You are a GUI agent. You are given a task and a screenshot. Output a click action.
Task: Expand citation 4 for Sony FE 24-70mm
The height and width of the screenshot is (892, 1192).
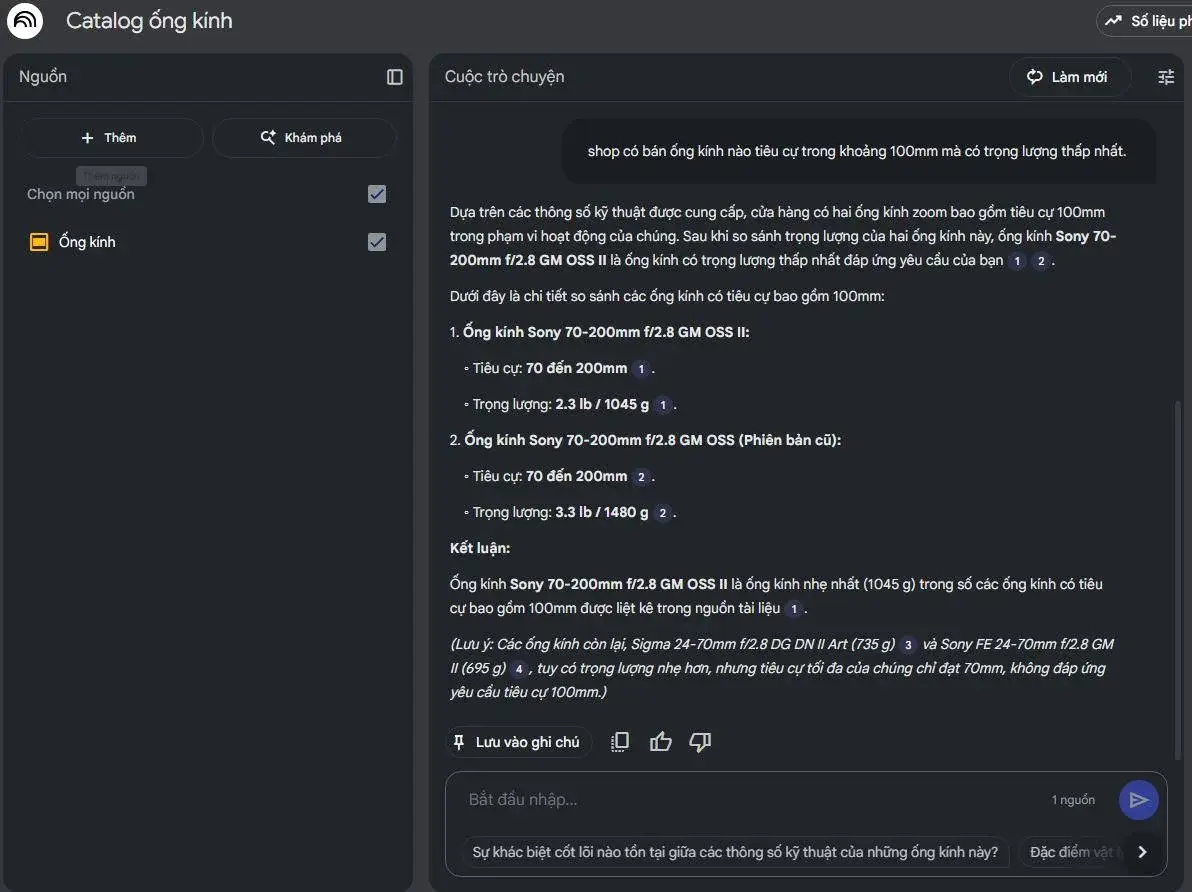click(x=518, y=669)
